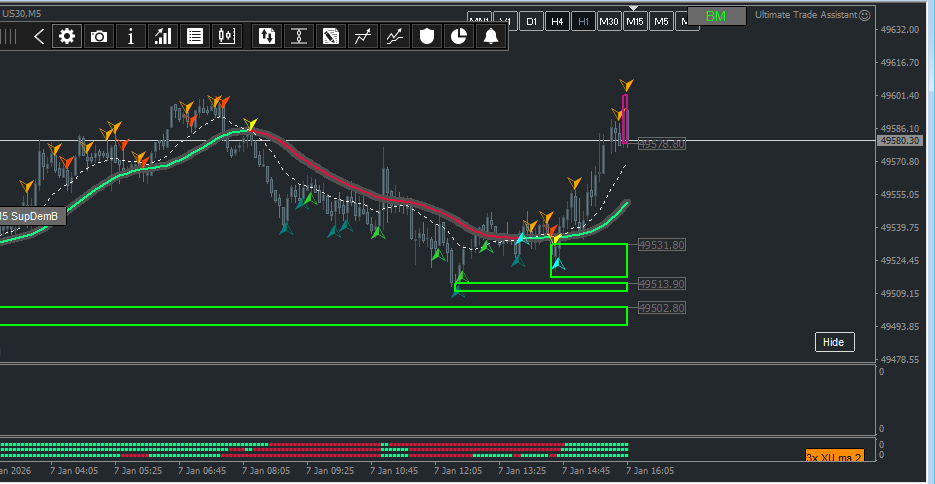935x484 pixels.
Task: Click the 7 Jan 10:45 time label
Action: click(x=394, y=471)
